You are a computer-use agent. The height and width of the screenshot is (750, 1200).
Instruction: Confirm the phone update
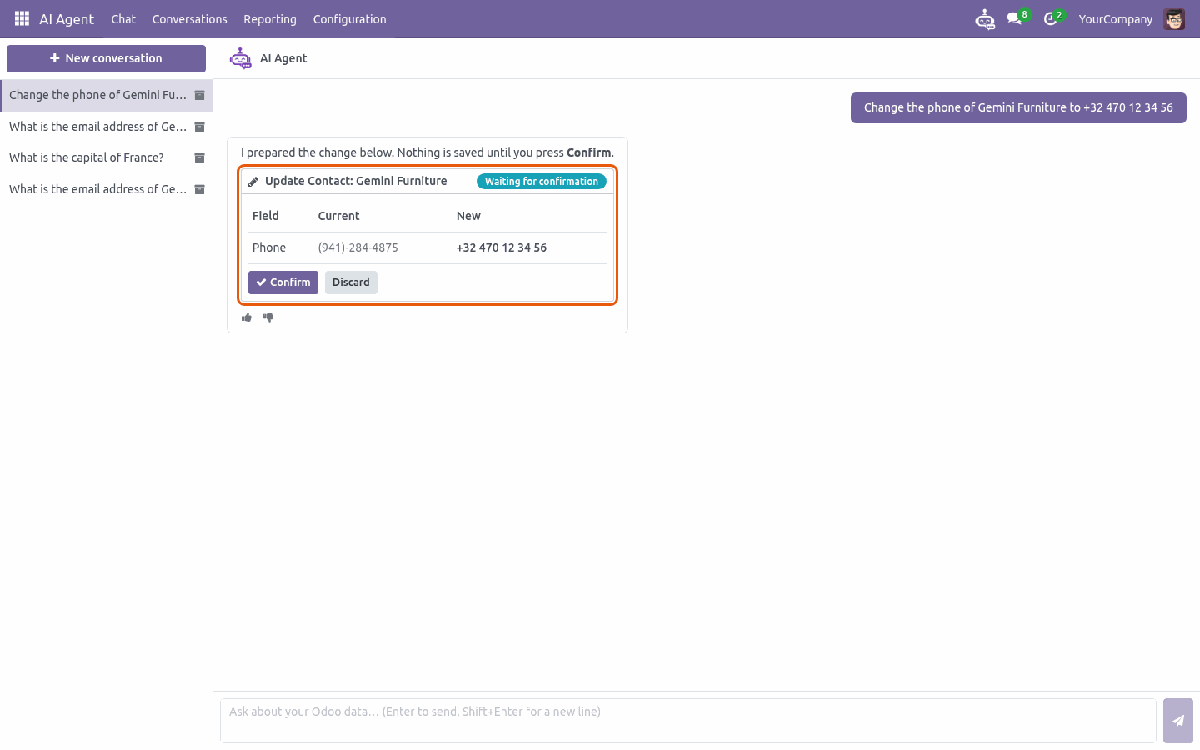point(283,282)
